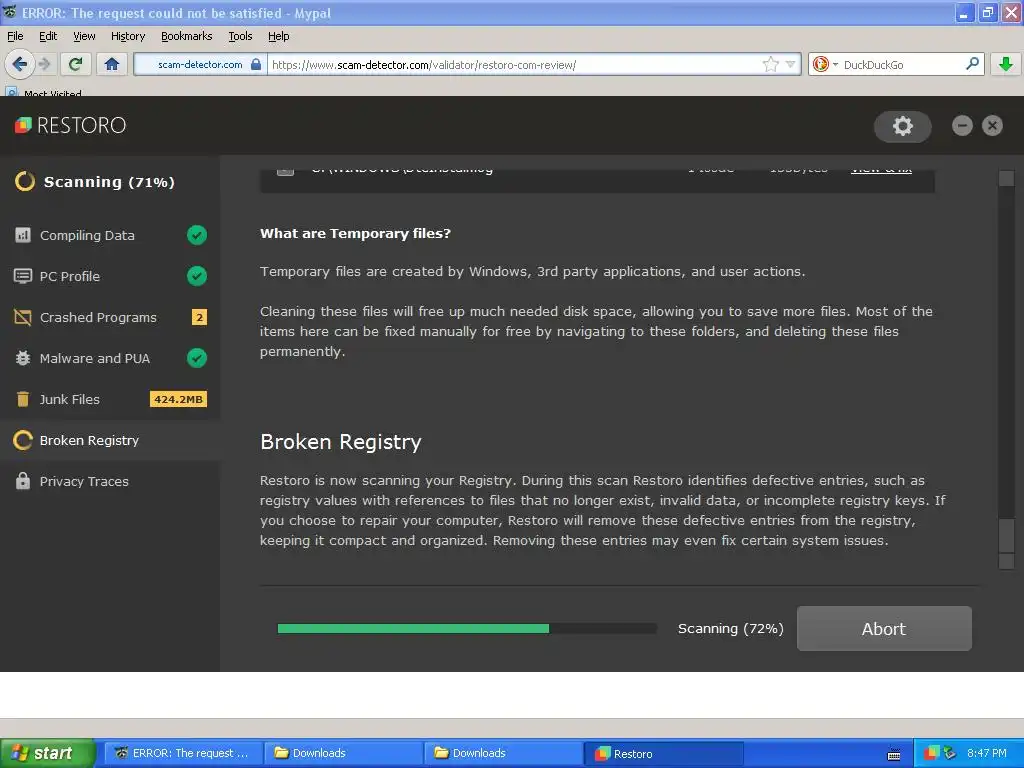The height and width of the screenshot is (768, 1024).
Task: Abort the Restoro scan
Action: point(884,628)
